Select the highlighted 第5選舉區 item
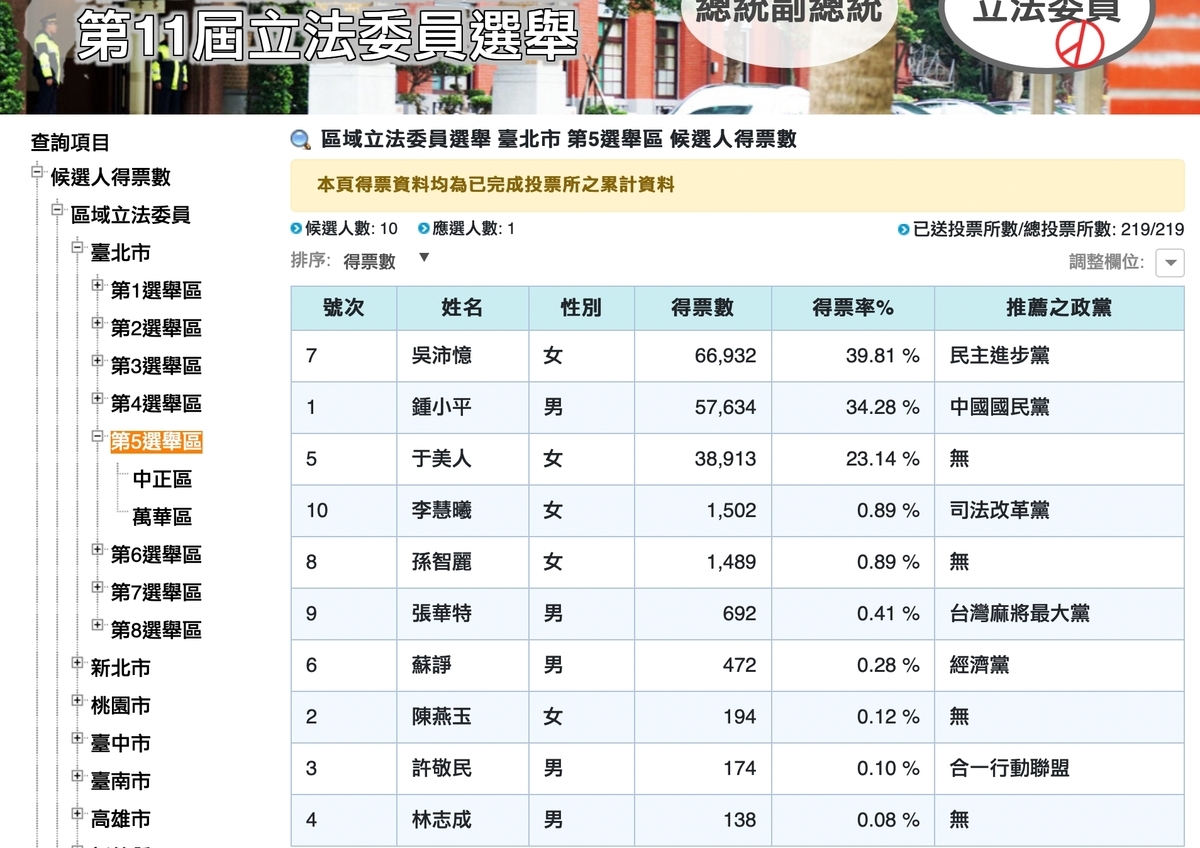This screenshot has width=1200, height=848. coord(156,441)
